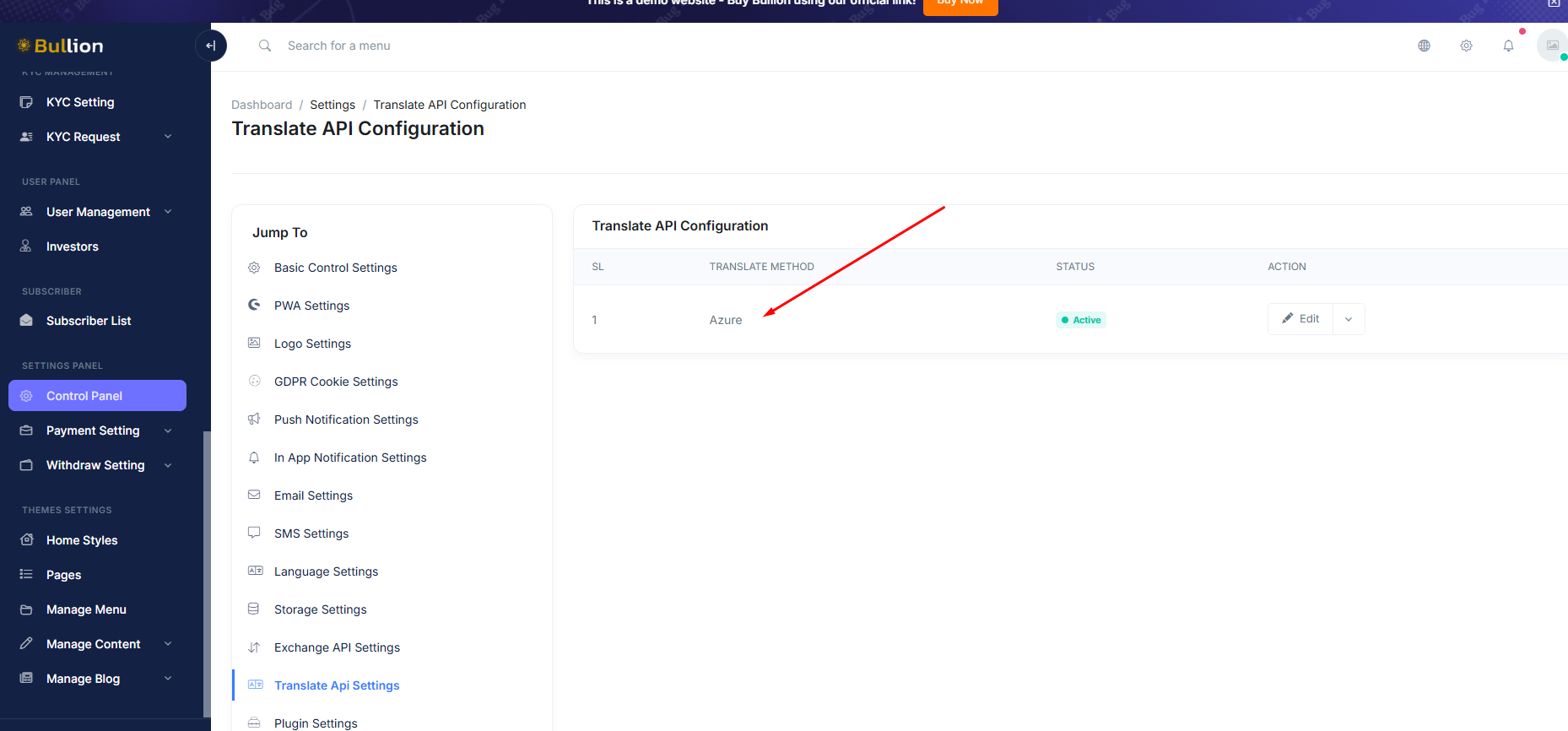Click the Active status badge
This screenshot has width=1568, height=731.
click(x=1081, y=320)
